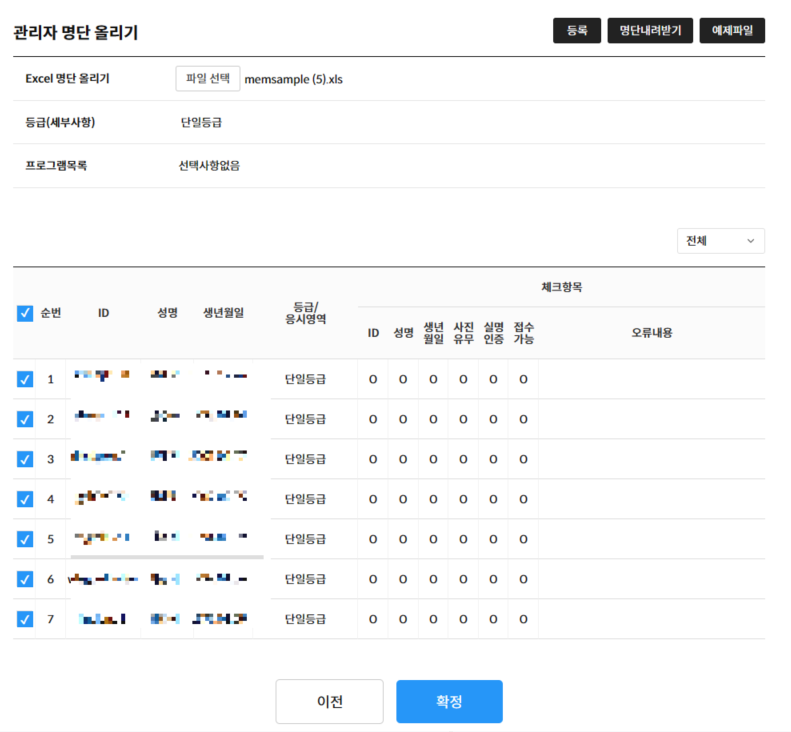Uncheck the checkbox for row 5
791x732 pixels.
tap(25, 539)
